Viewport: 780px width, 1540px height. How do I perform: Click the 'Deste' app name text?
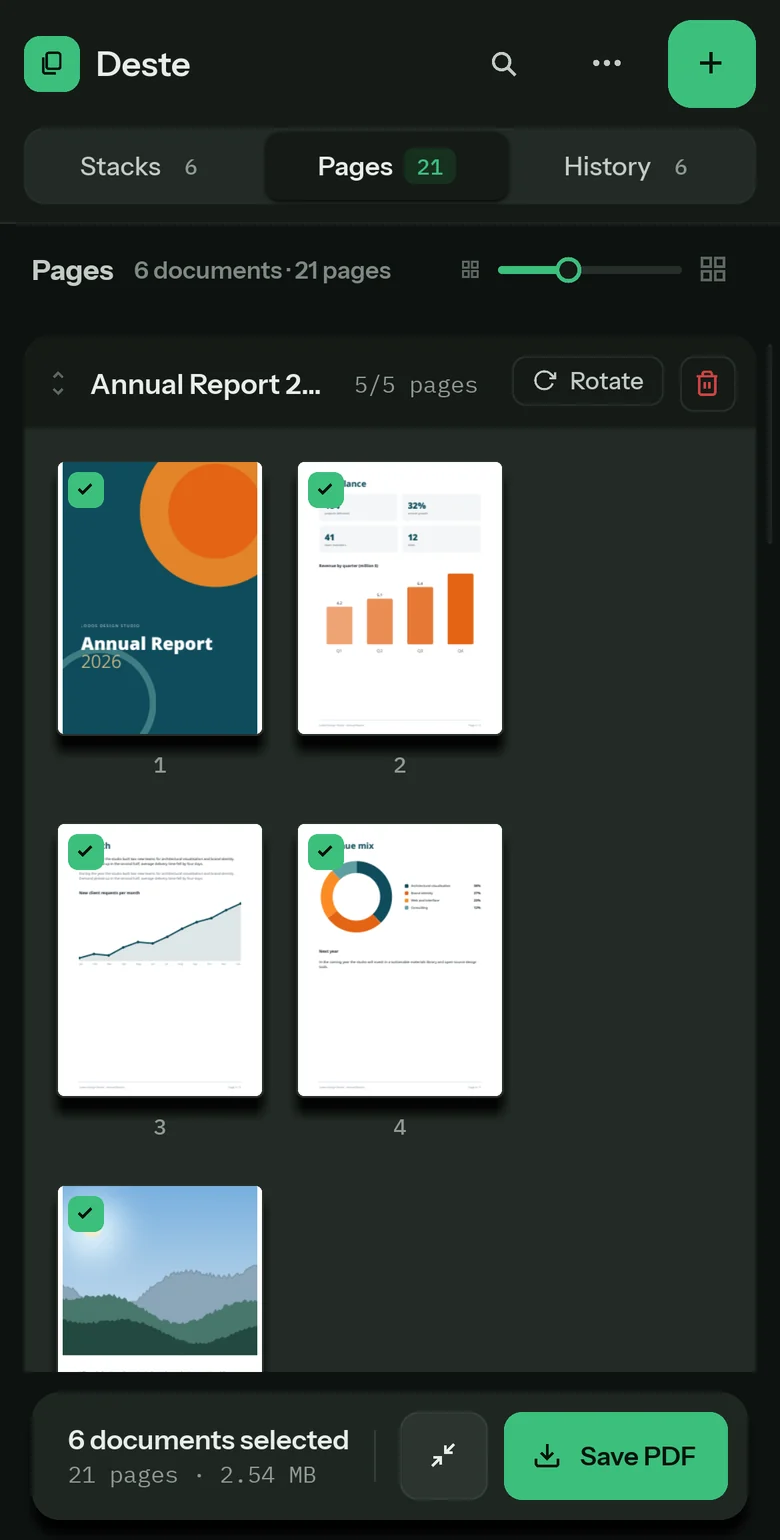pos(143,64)
